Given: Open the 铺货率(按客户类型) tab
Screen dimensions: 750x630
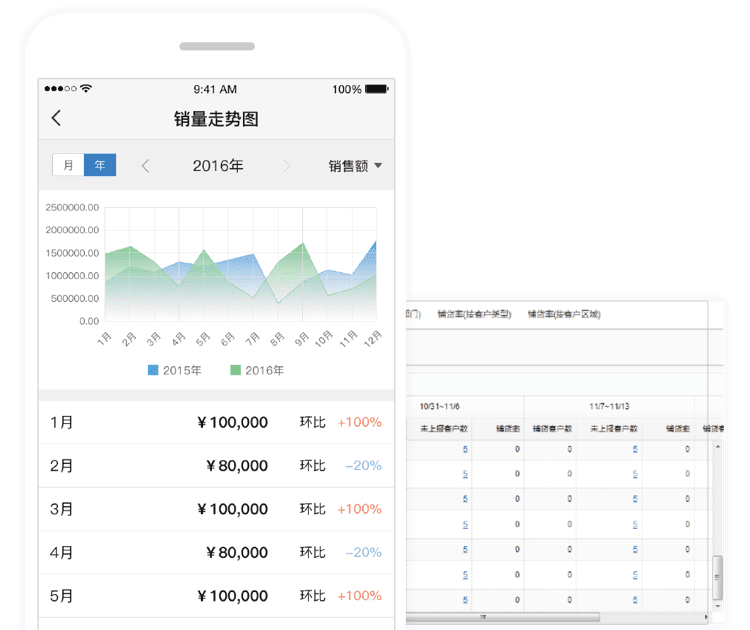Looking at the screenshot, I should pyautogui.click(x=474, y=314).
